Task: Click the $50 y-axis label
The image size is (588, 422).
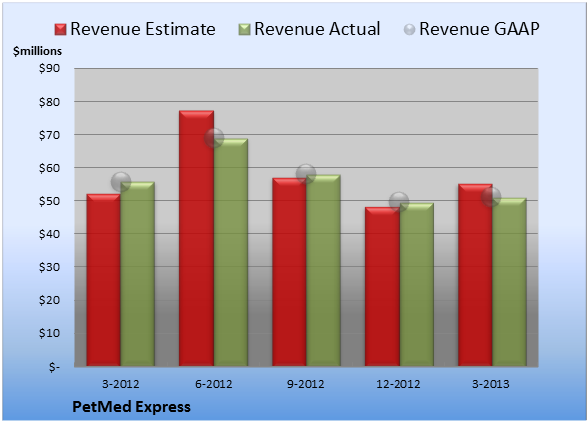Action: [49, 201]
